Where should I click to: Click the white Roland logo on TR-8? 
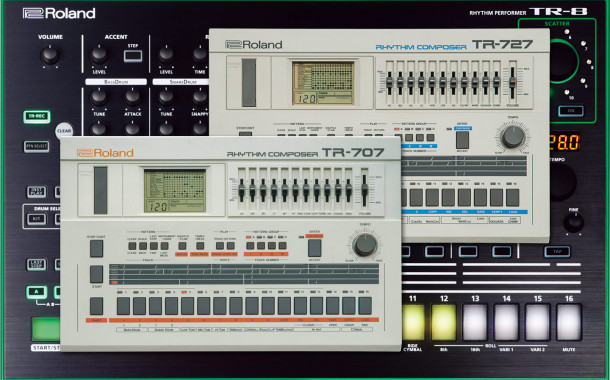pyautogui.click(x=59, y=13)
